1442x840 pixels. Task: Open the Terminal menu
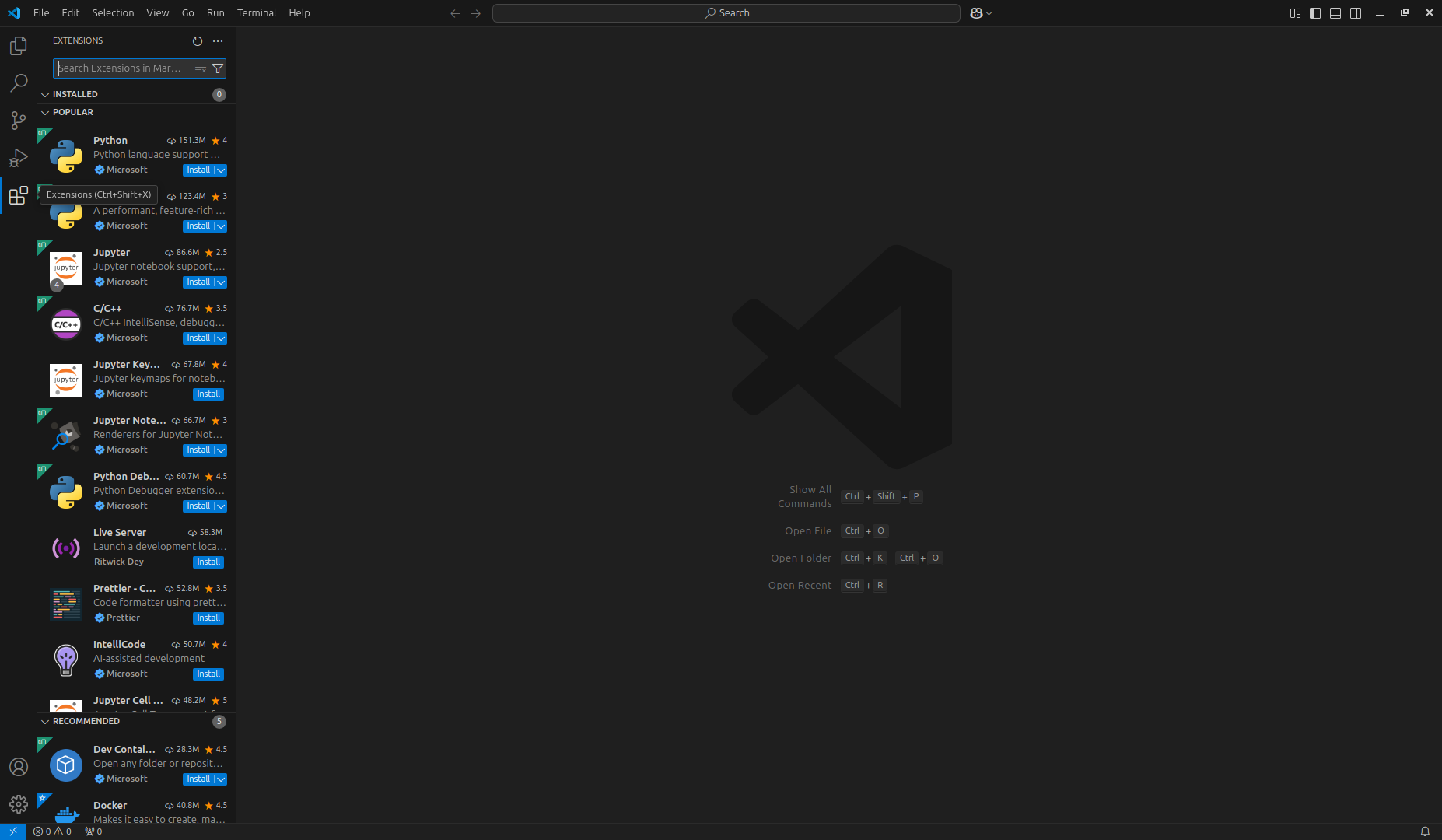pos(257,13)
